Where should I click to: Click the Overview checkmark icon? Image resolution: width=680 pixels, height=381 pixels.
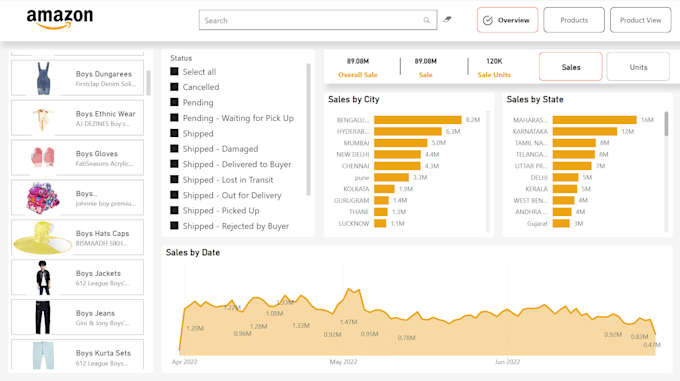pos(488,20)
